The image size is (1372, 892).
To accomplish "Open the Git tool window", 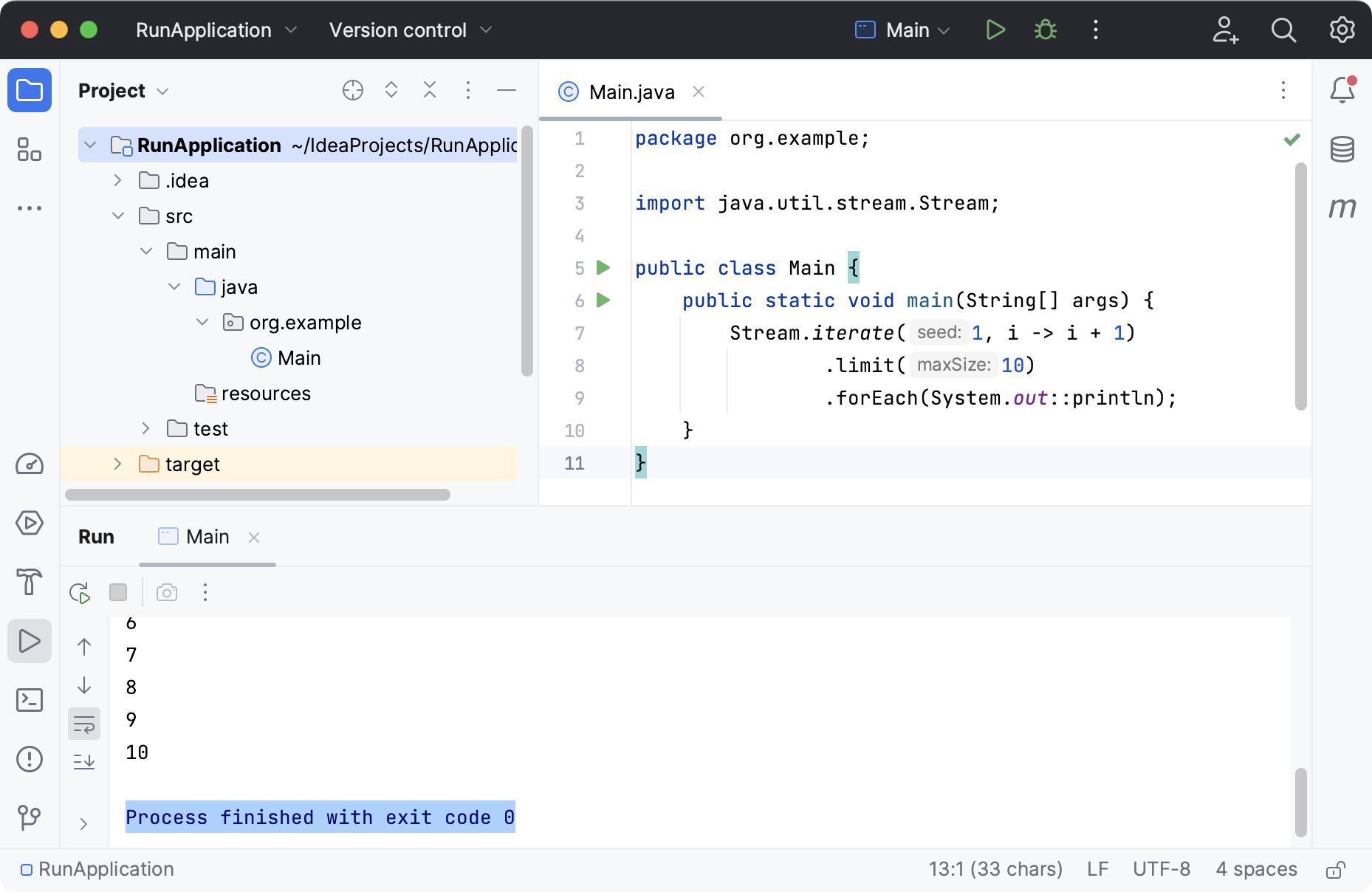I will (30, 817).
